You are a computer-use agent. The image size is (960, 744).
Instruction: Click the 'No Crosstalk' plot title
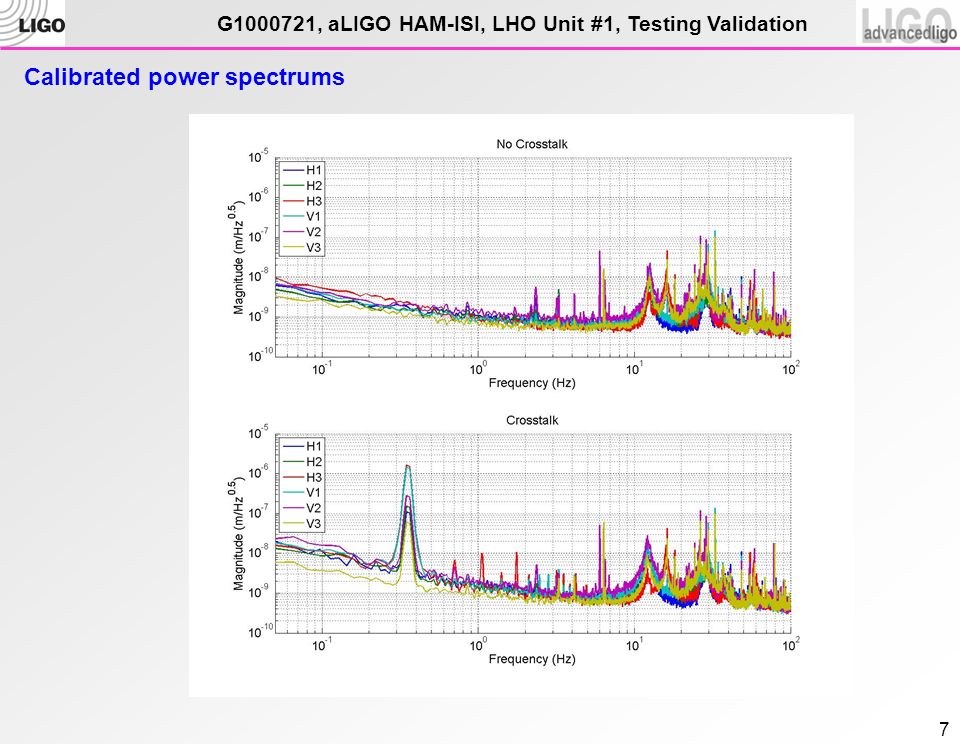pos(531,144)
